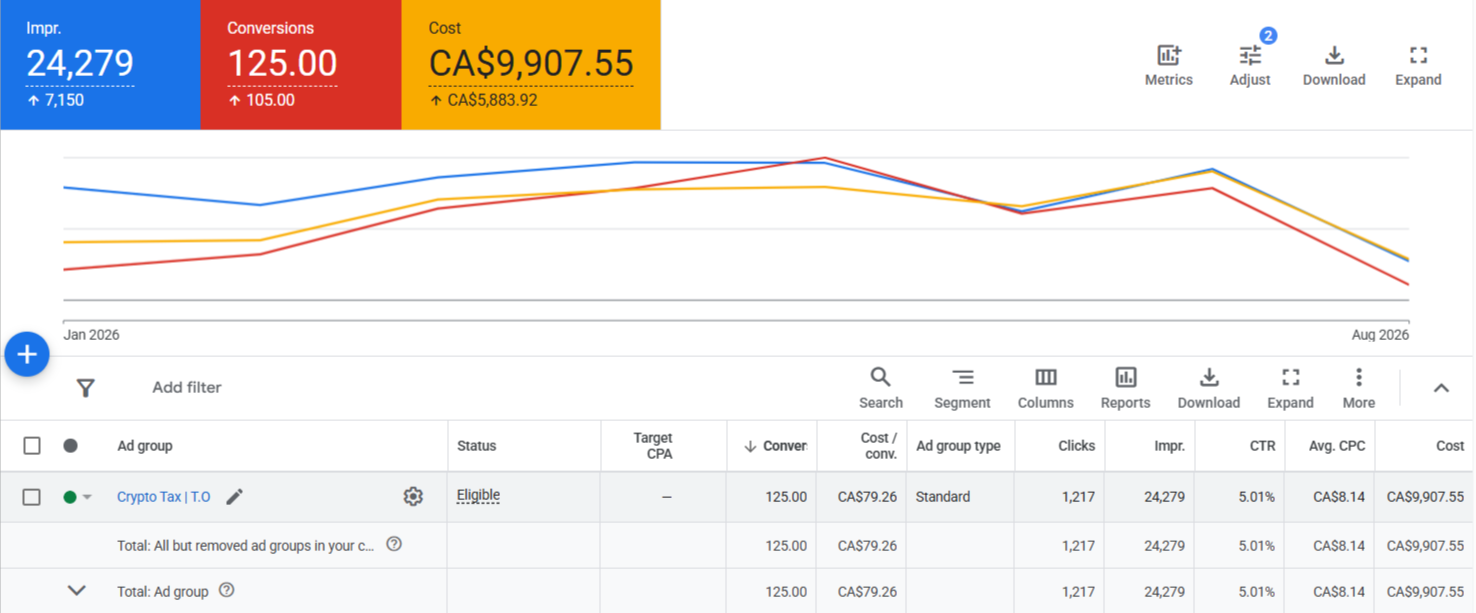The height and width of the screenshot is (613, 1476).
Task: Sort by Avg. CPC column header
Action: 1337,446
